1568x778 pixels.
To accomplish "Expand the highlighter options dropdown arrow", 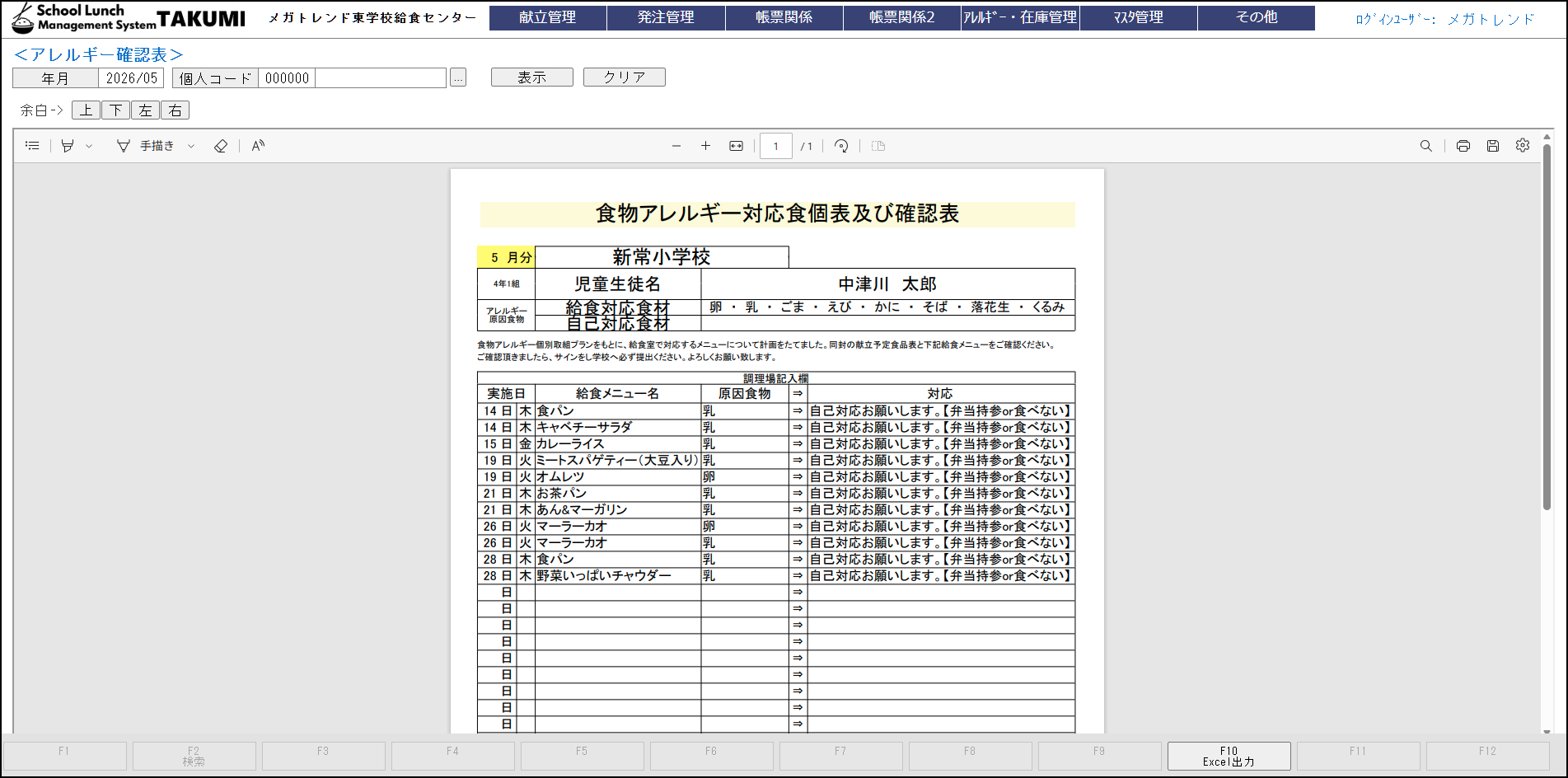I will point(89,146).
